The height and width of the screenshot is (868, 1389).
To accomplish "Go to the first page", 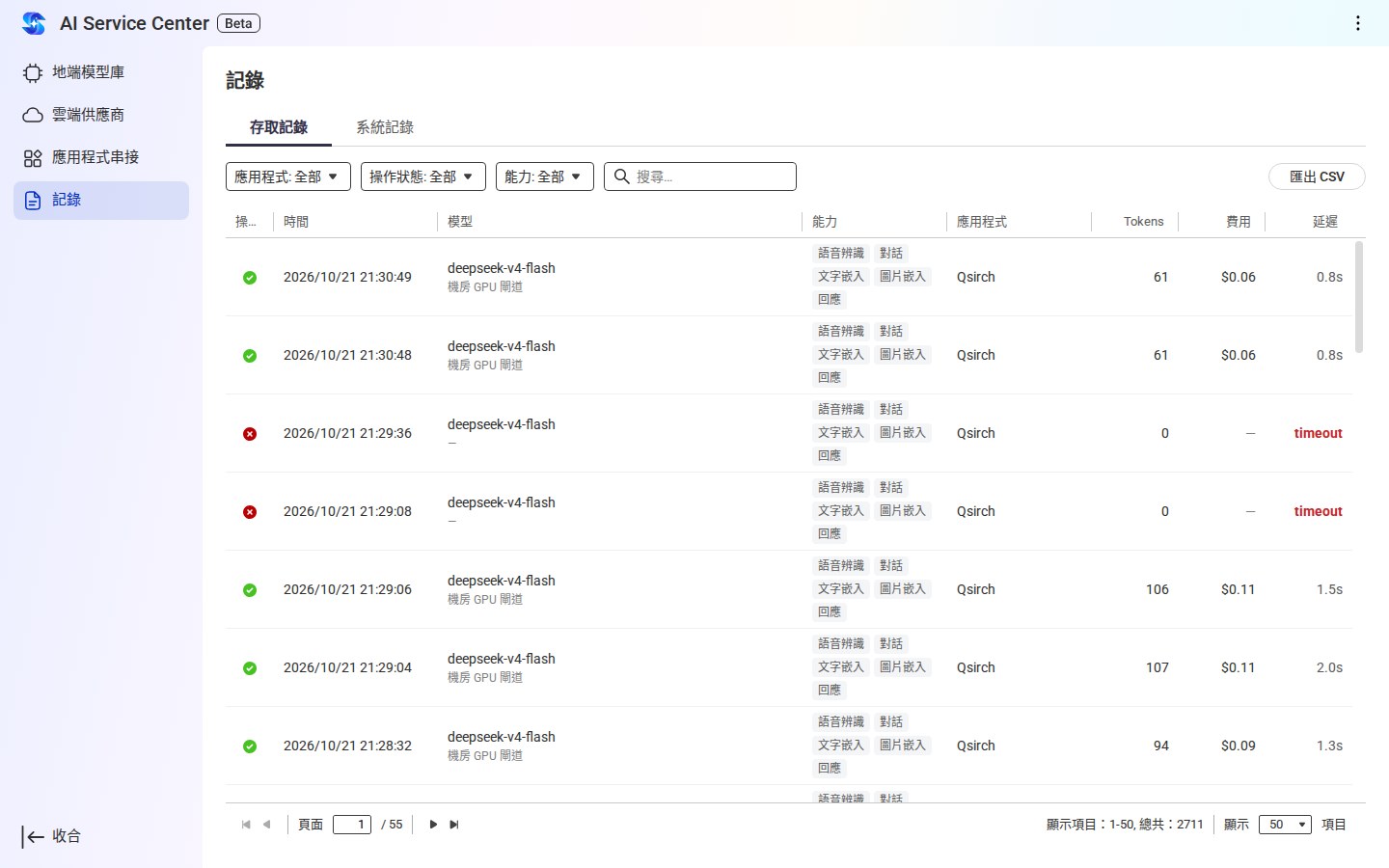I will [x=246, y=825].
